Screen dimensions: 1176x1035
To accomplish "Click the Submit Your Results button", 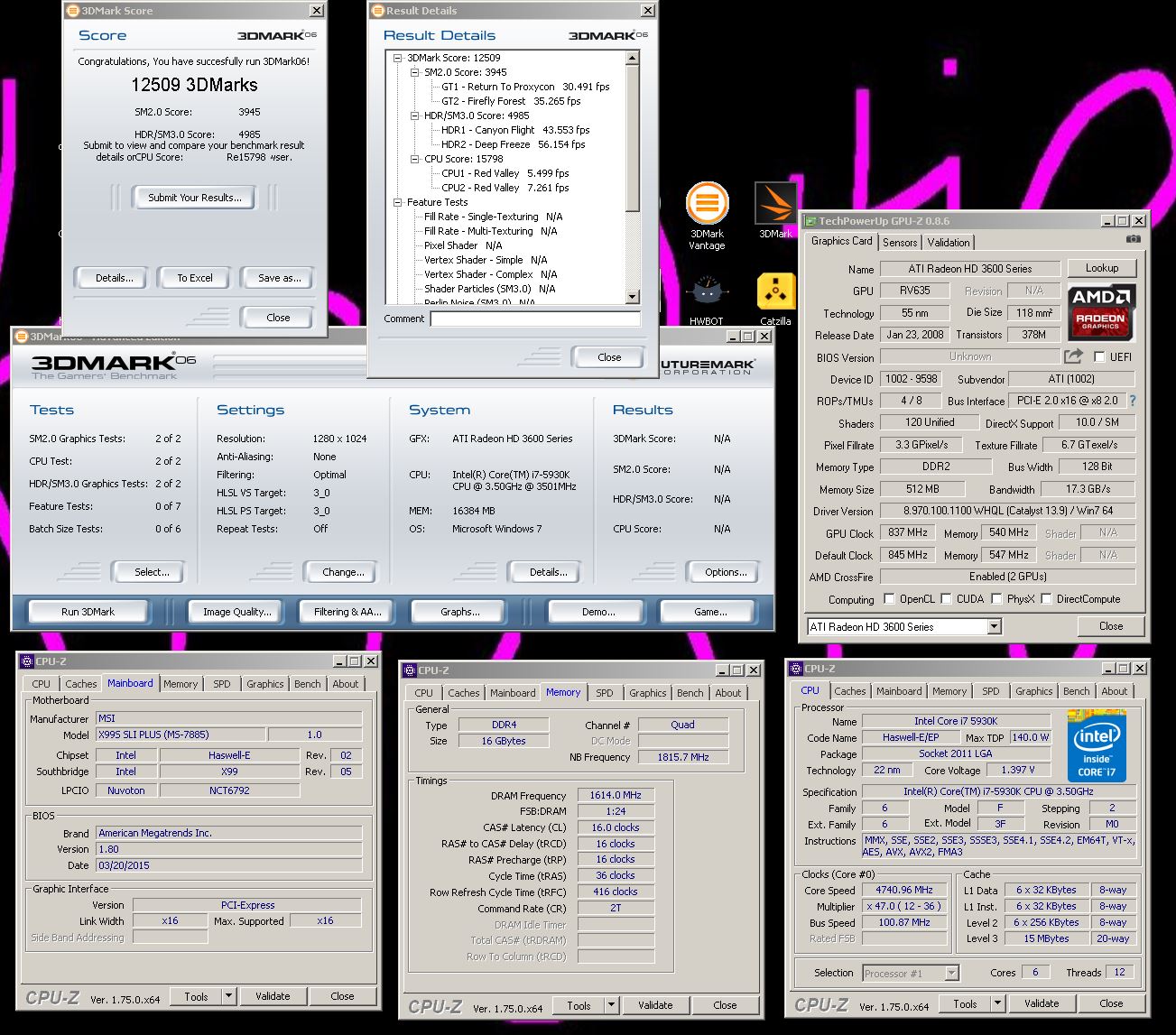I will [195, 198].
